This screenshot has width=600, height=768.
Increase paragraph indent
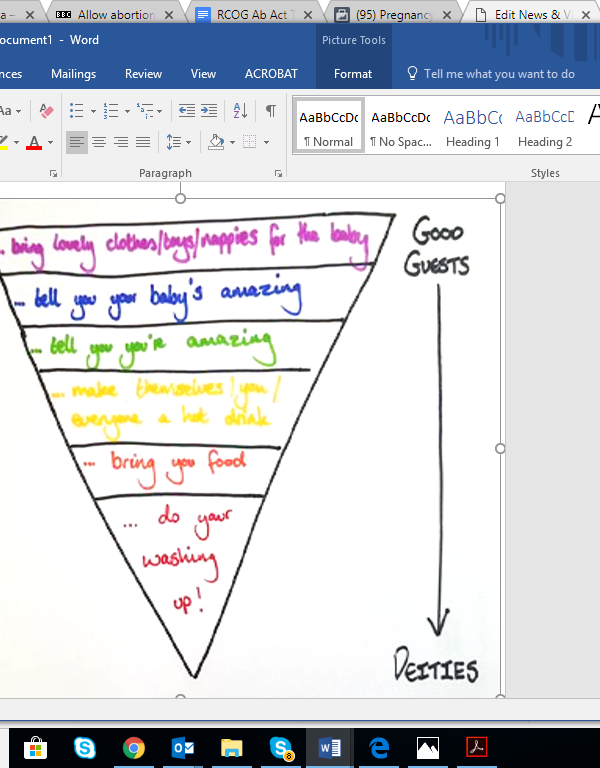(x=209, y=111)
